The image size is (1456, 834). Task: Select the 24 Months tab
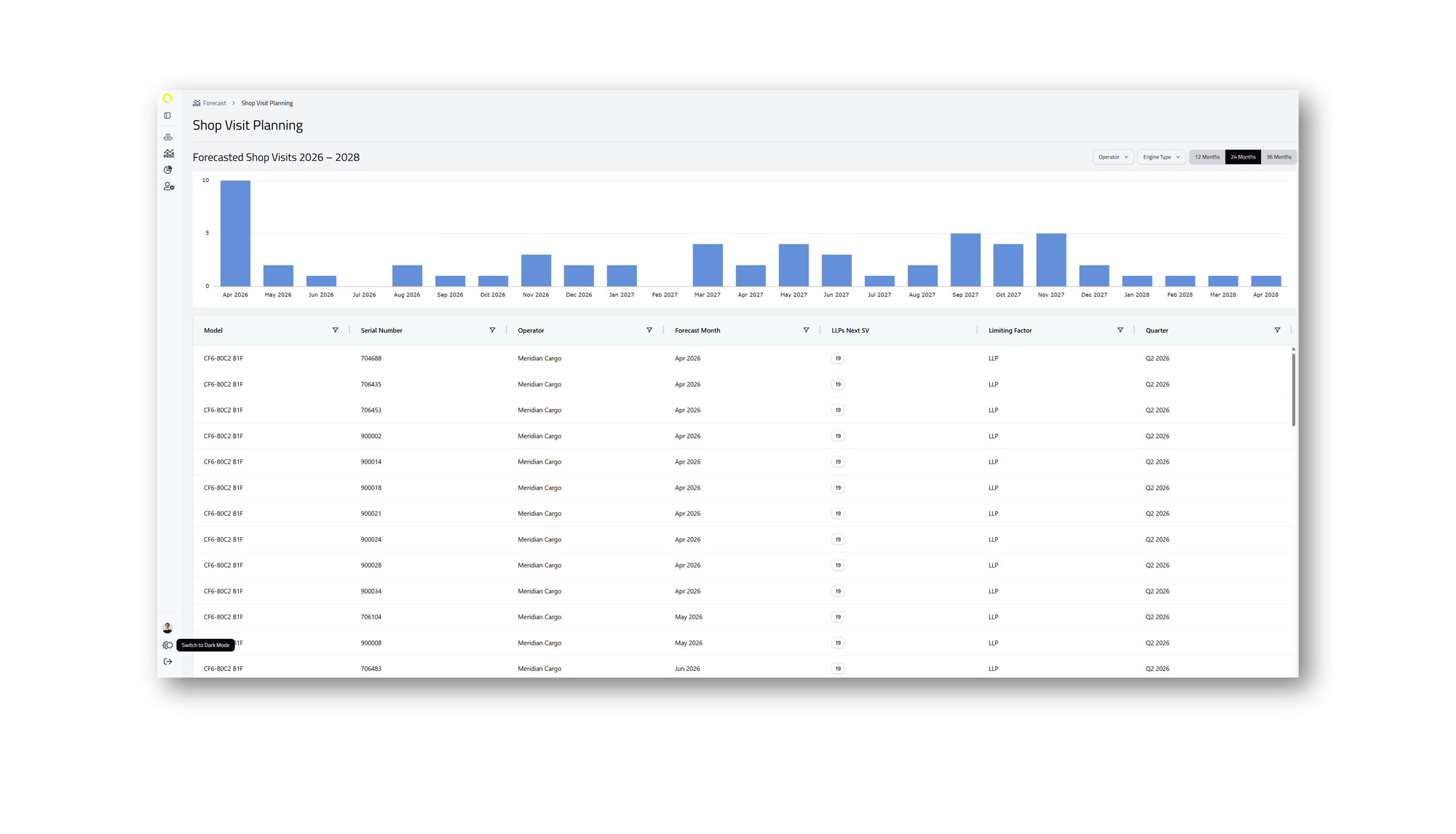point(1243,157)
